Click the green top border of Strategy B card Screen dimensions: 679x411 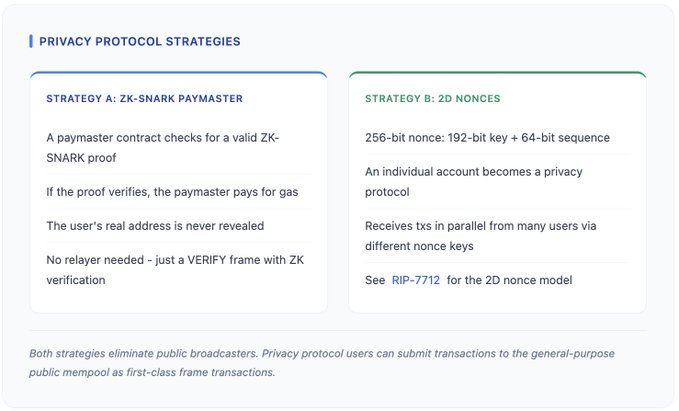(x=497, y=73)
